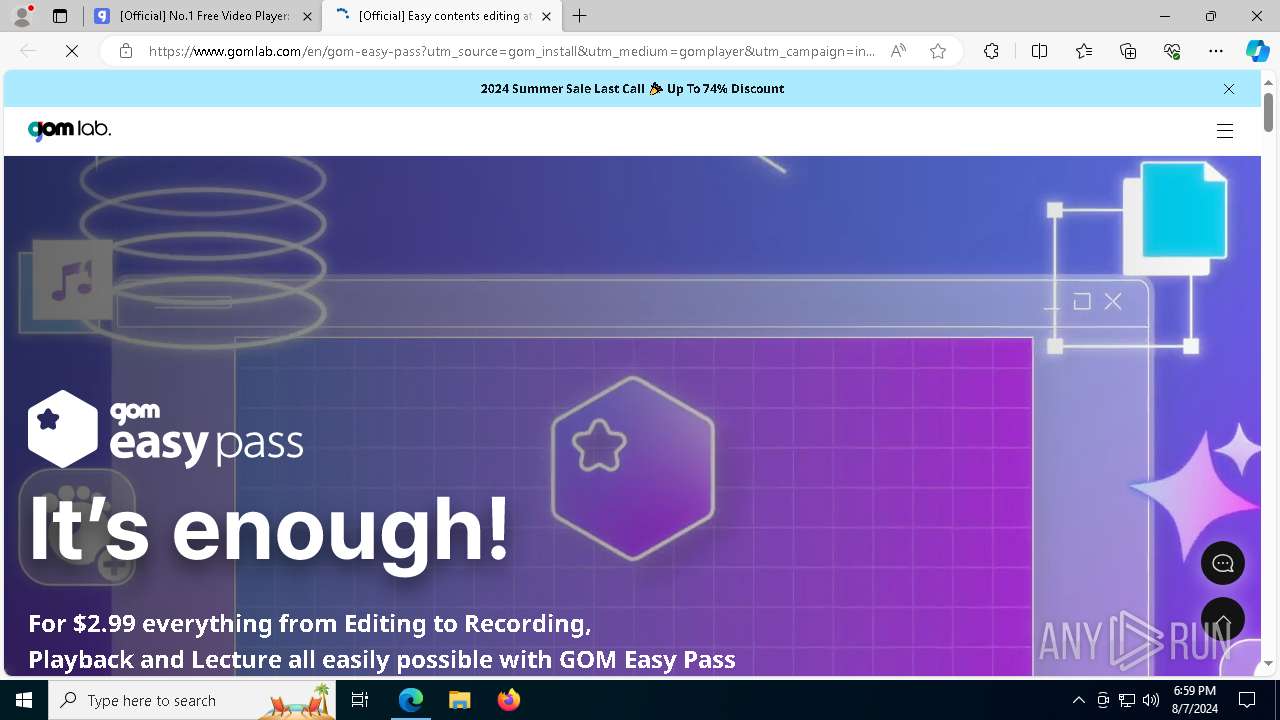The width and height of the screenshot is (1280, 720).
Task: Open the Favorites list
Action: point(1084,51)
